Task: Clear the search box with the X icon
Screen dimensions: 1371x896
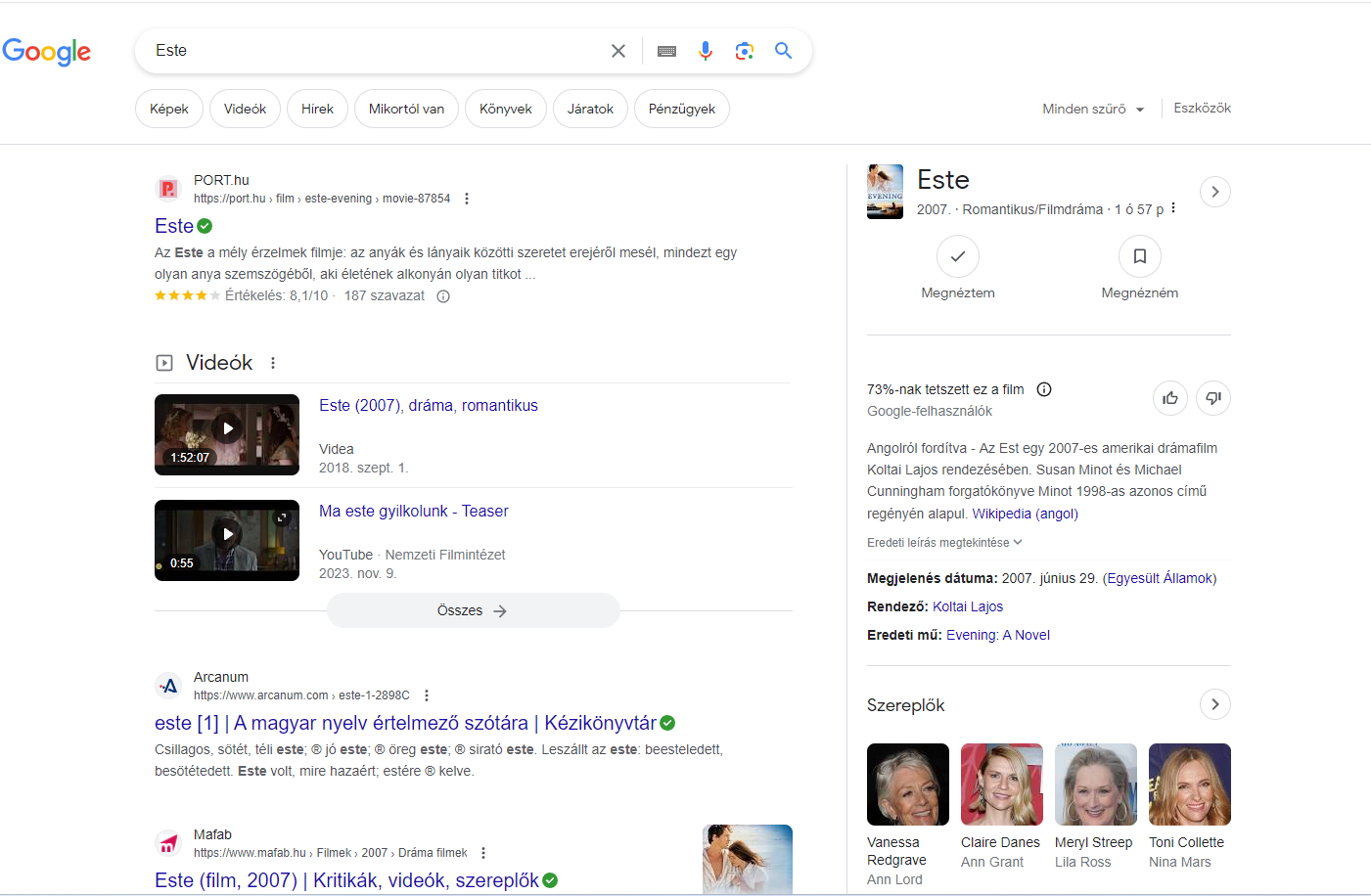Action: [x=618, y=51]
